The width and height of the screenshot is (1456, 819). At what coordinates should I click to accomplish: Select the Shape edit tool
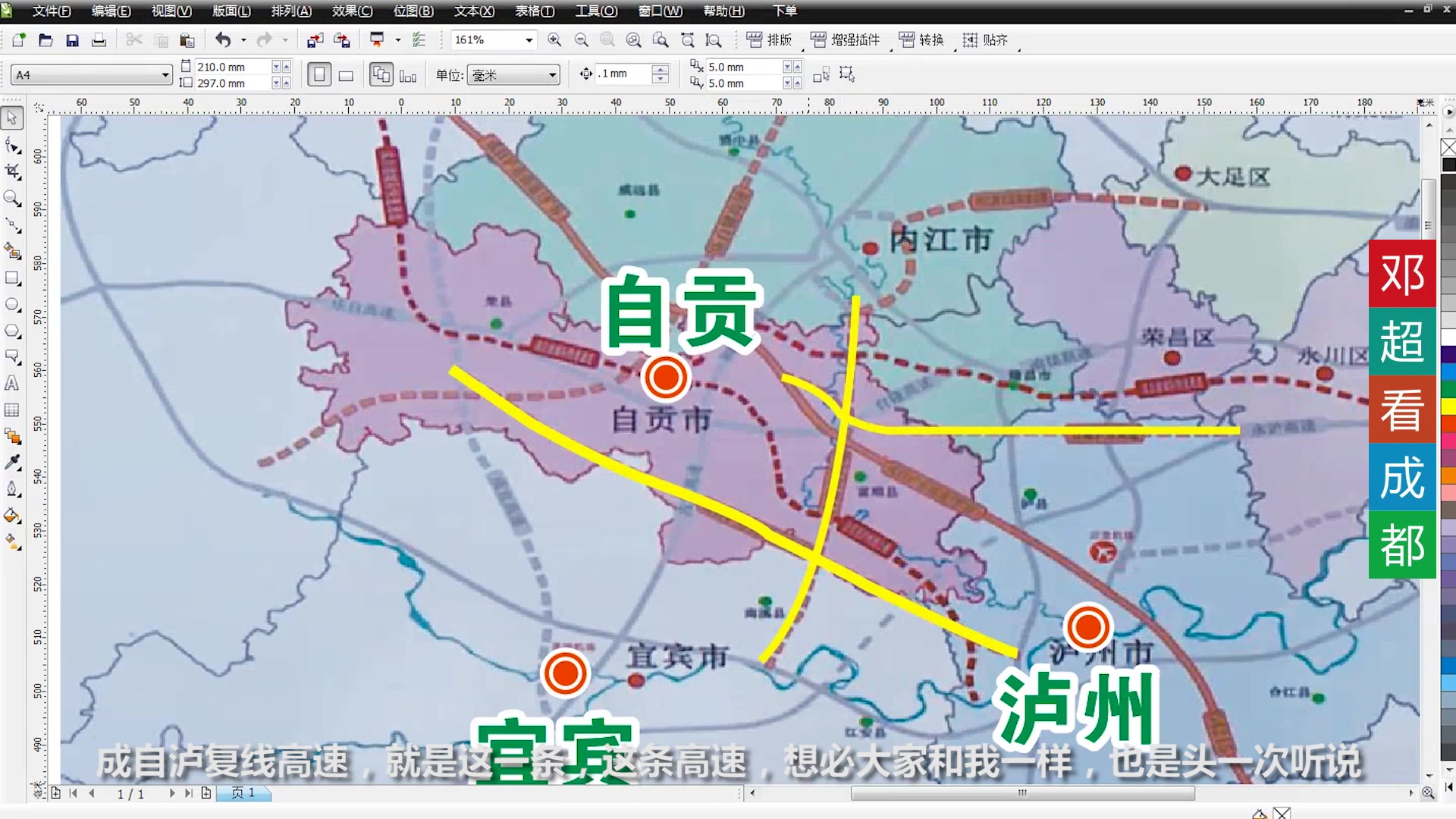12,145
